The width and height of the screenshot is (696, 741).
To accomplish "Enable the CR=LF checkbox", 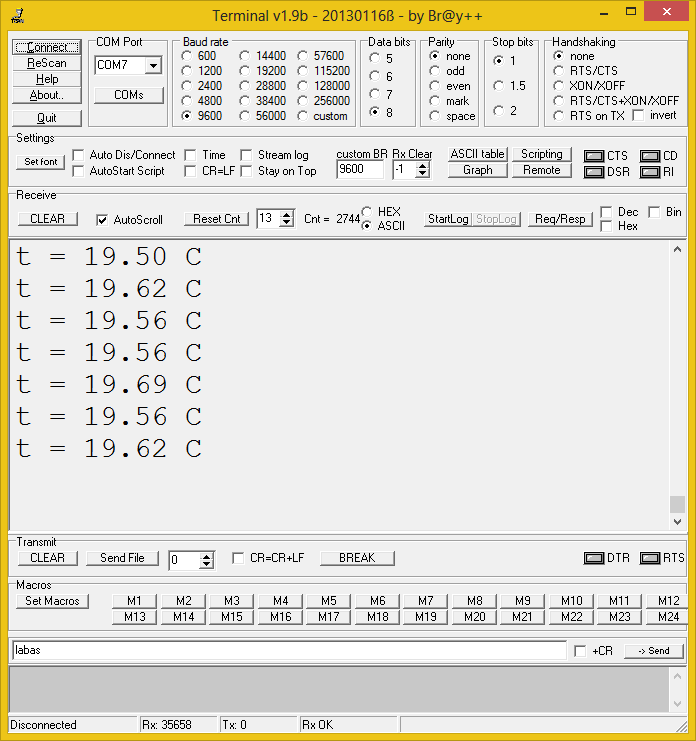I will tap(190, 171).
